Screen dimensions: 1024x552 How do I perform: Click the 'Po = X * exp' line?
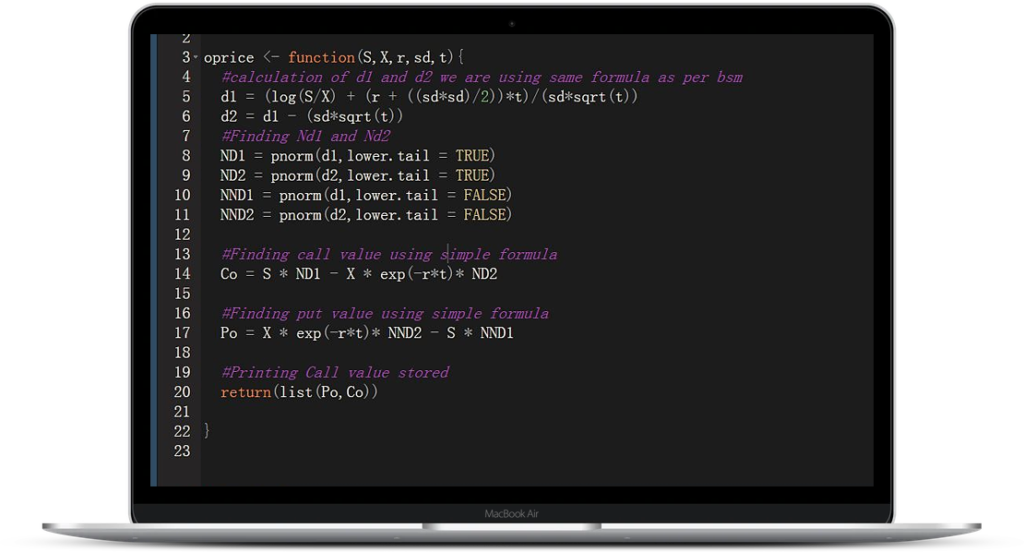tap(367, 333)
